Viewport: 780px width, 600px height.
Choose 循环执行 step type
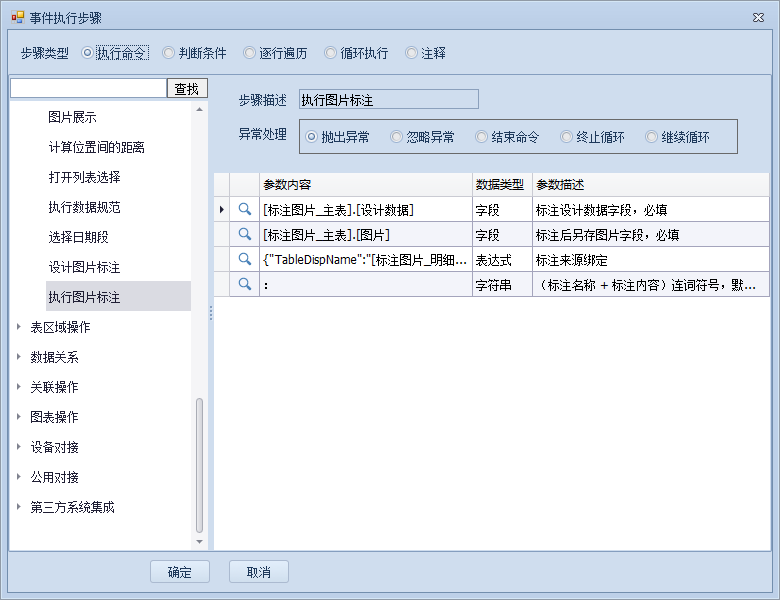331,53
